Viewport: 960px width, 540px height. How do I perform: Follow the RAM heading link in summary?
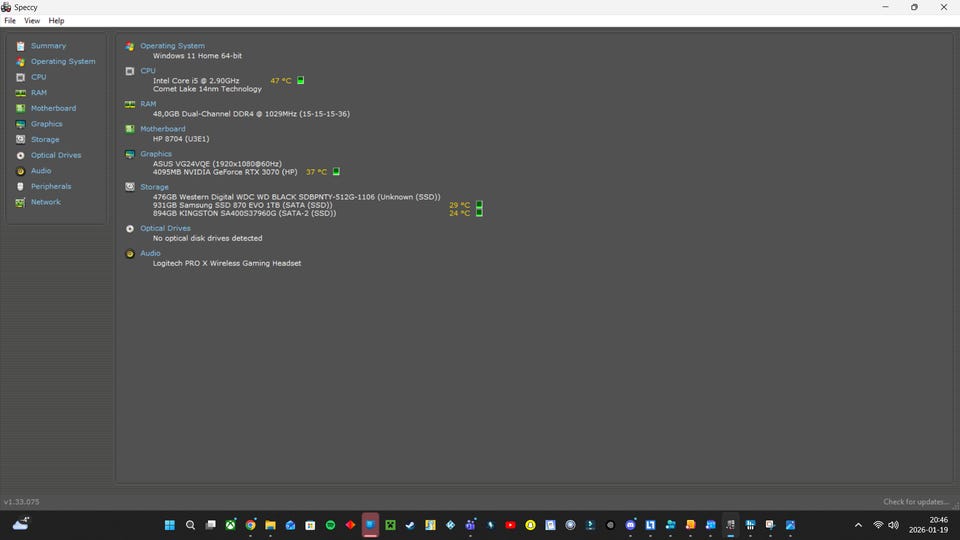pyautogui.click(x=148, y=104)
